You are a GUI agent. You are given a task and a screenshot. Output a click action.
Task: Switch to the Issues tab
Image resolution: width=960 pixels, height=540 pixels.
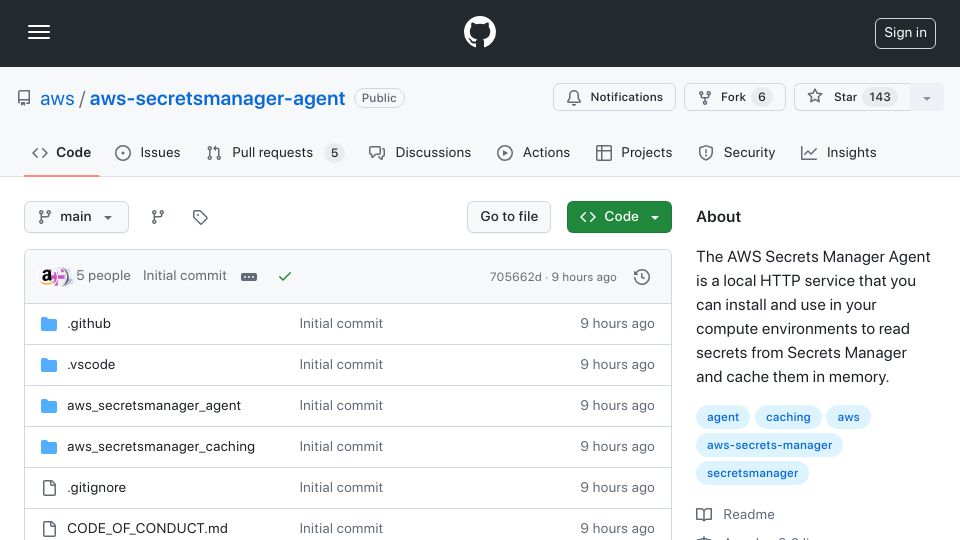coord(148,152)
